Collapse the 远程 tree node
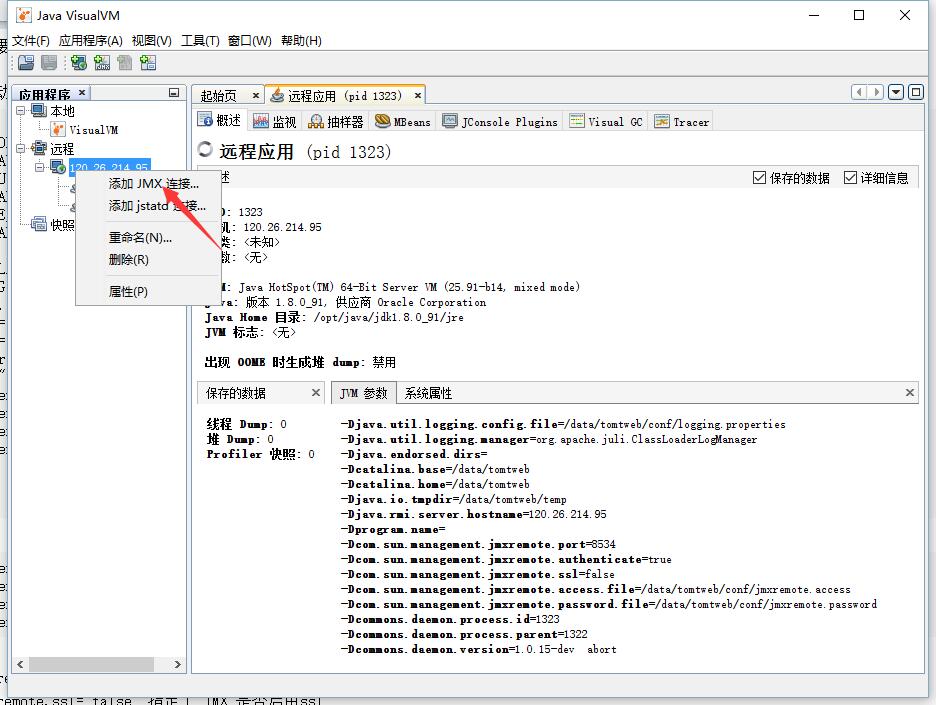 (20, 147)
